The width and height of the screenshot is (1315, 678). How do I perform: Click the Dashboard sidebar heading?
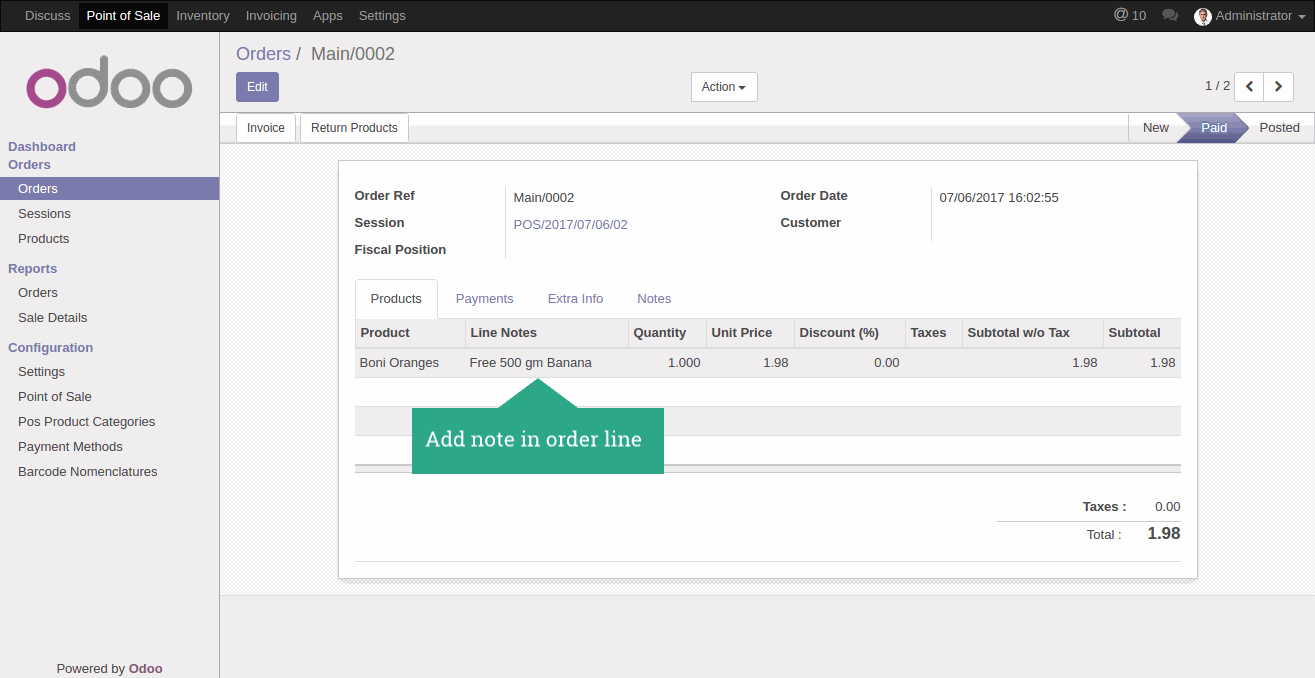42,147
